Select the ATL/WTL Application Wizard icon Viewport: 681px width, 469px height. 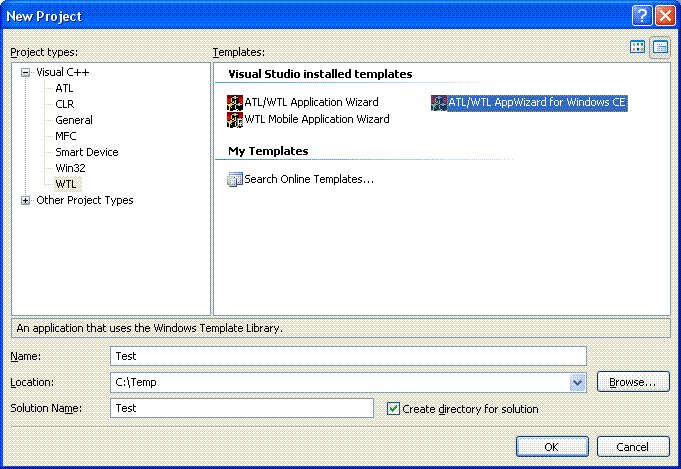click(235, 102)
